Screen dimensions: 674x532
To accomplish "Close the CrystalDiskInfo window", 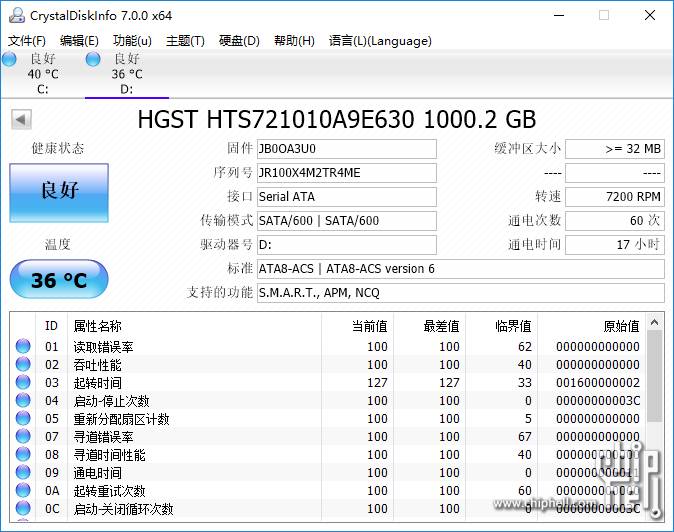I will coord(650,15).
